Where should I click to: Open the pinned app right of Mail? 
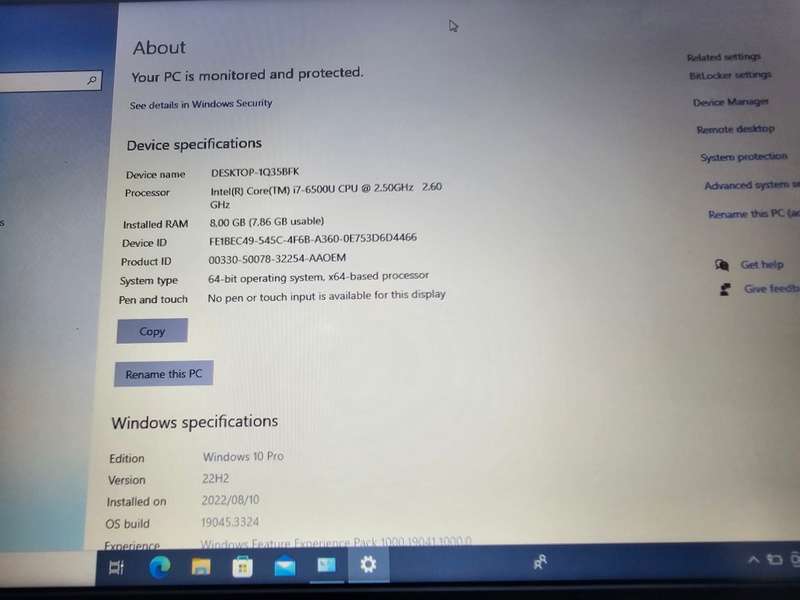point(327,565)
